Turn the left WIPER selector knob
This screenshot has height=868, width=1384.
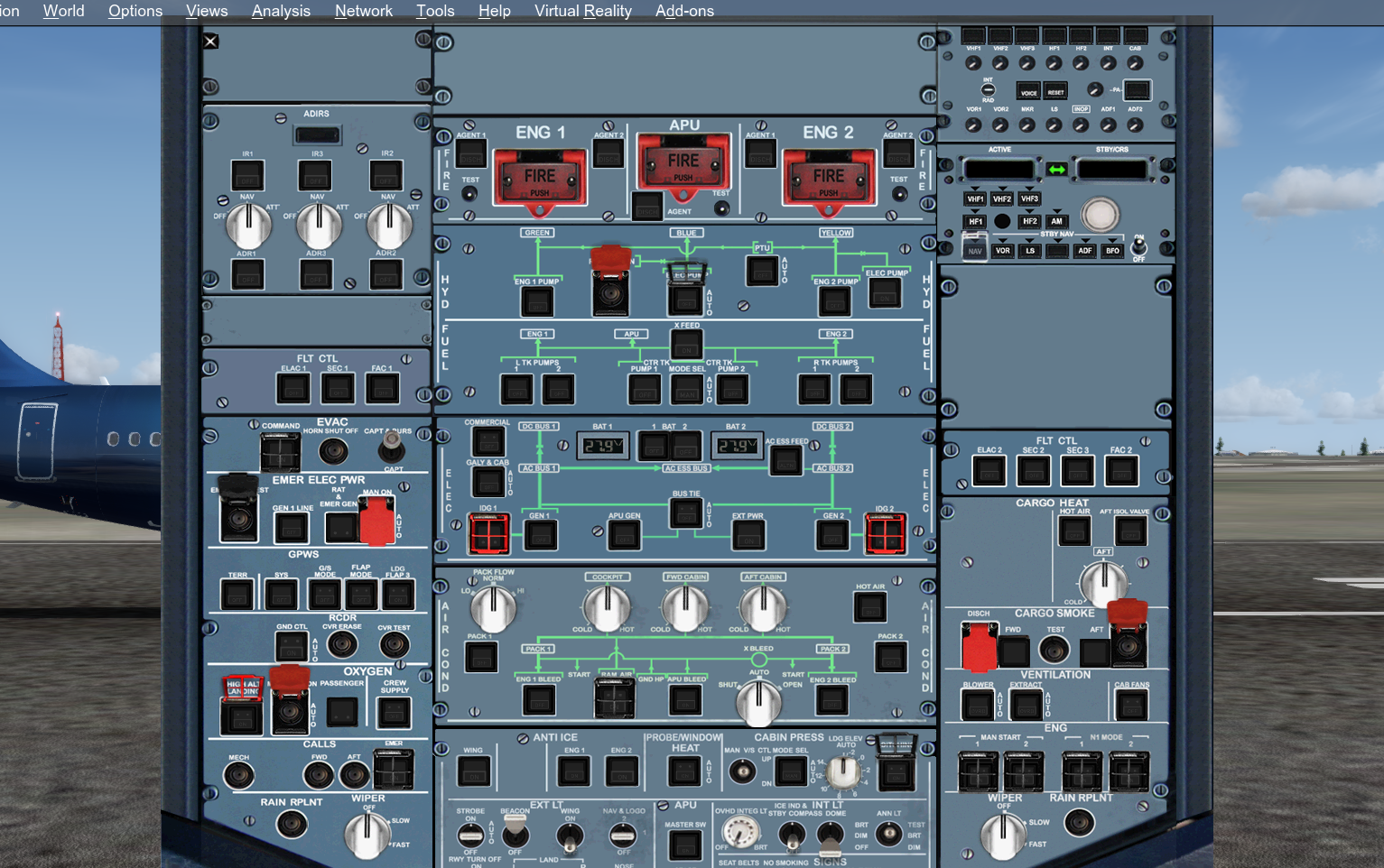tap(367, 835)
